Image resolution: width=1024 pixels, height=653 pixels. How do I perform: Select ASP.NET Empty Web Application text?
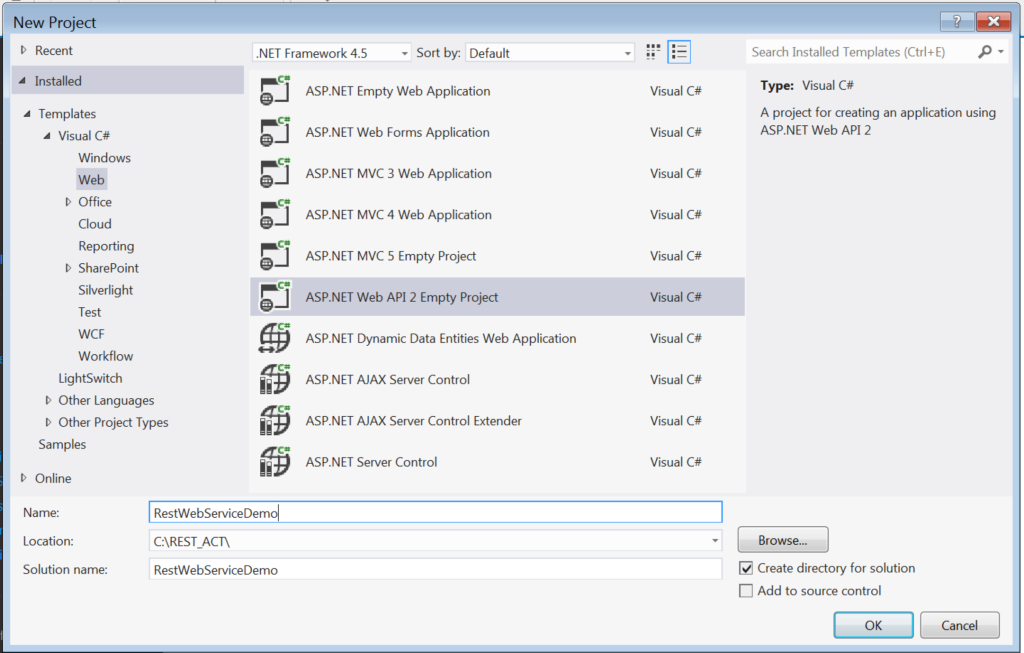tap(398, 91)
